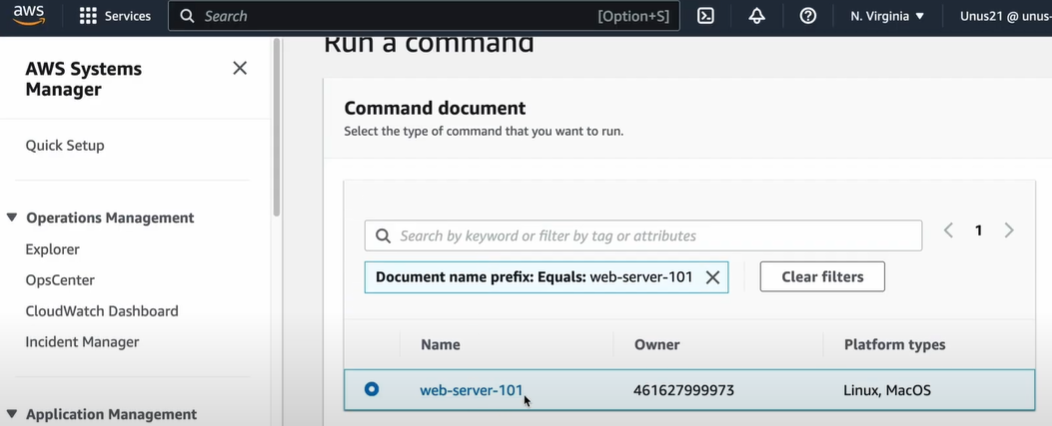1052x426 pixels.
Task: Remove the web-server-101 filter chip
Action: pyautogui.click(x=713, y=277)
